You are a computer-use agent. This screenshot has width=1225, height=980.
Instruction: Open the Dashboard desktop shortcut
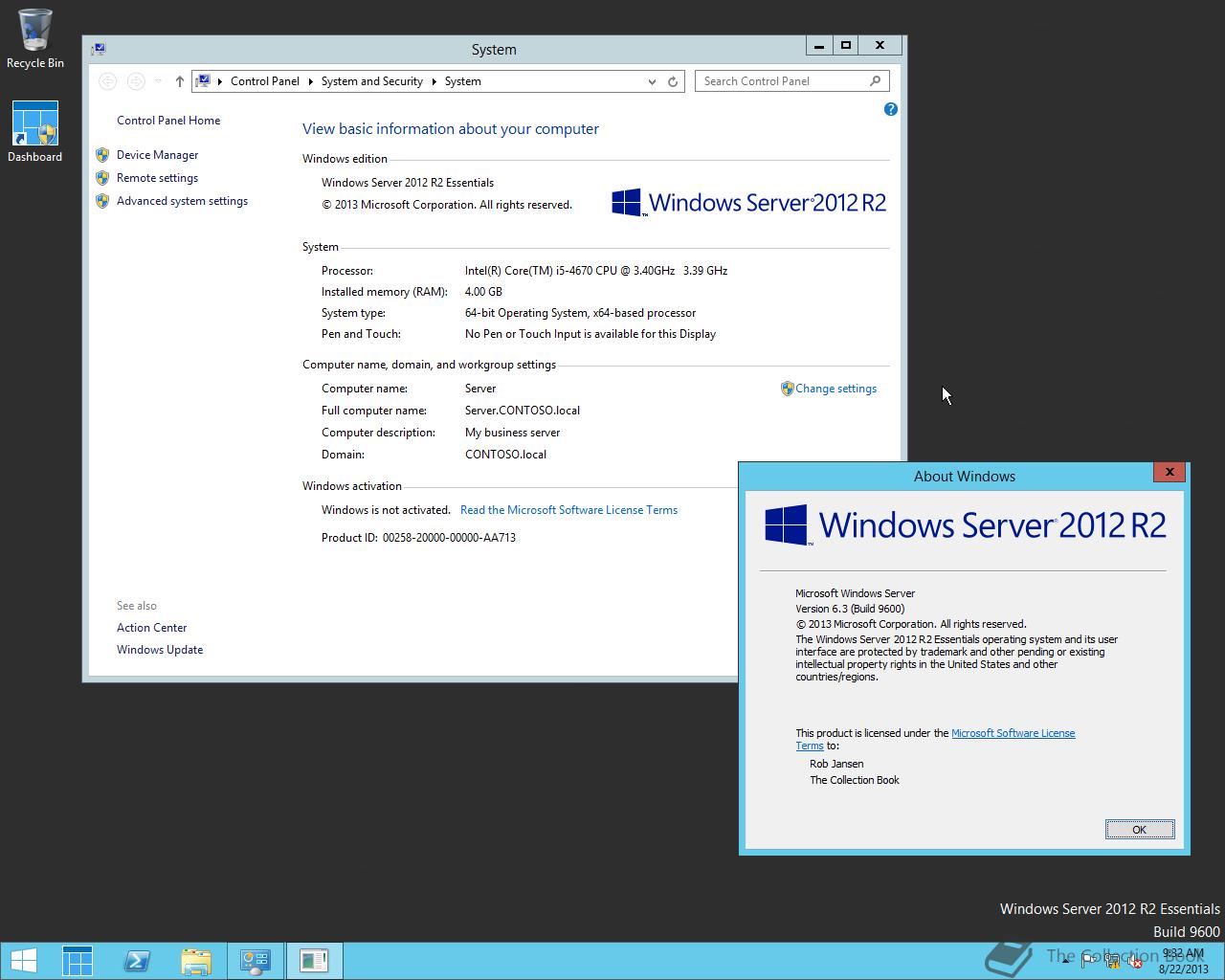pyautogui.click(x=35, y=132)
